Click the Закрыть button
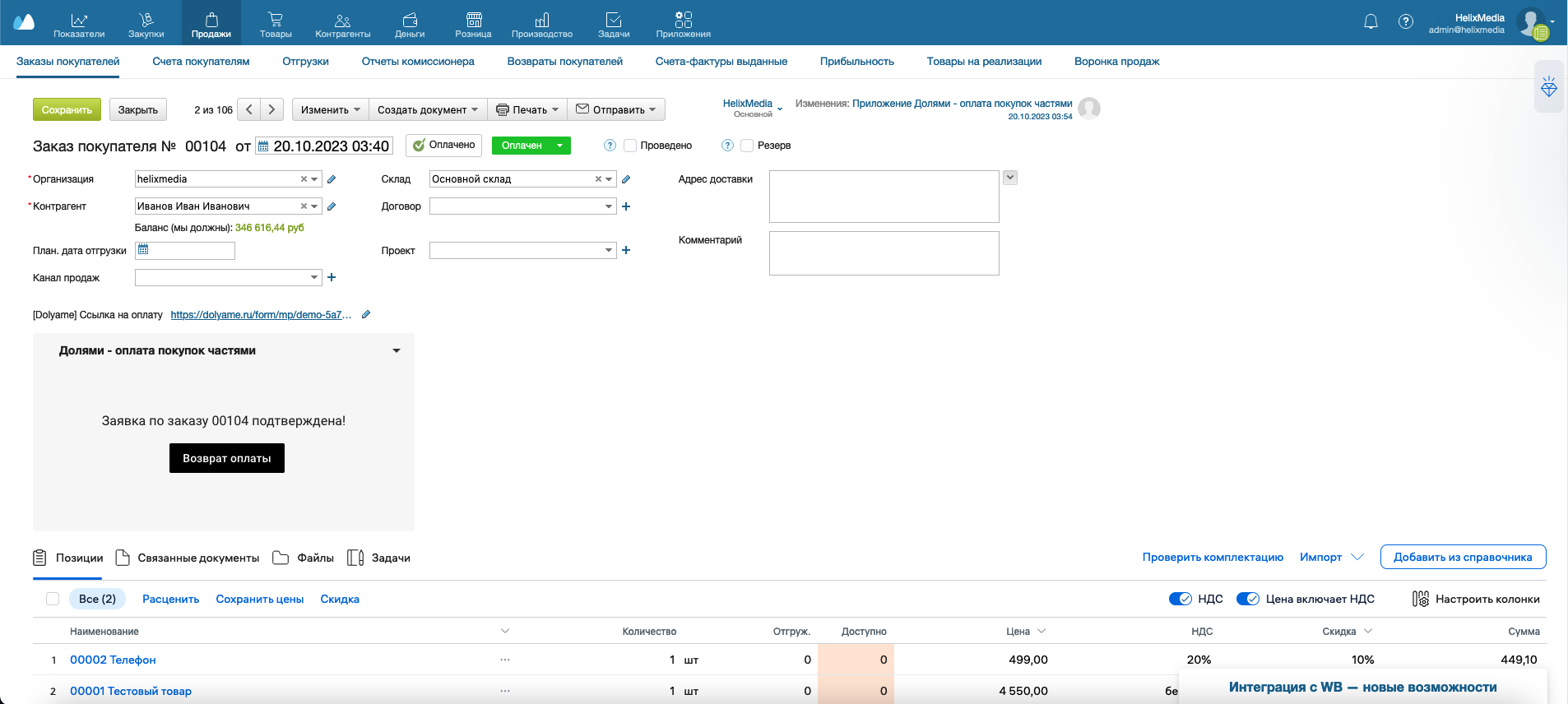The height and width of the screenshot is (704, 1568). (138, 109)
